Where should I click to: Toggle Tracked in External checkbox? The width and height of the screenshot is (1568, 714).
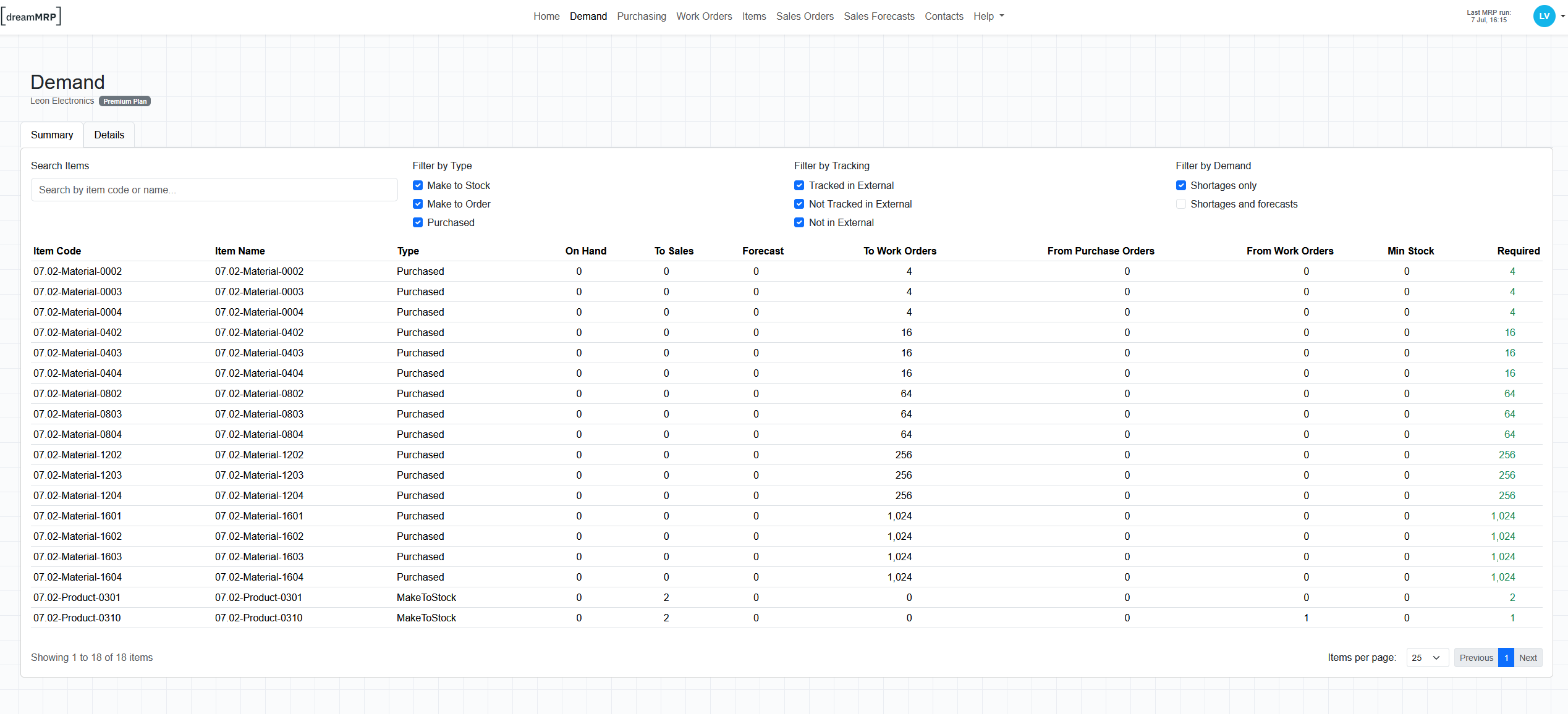(799, 185)
